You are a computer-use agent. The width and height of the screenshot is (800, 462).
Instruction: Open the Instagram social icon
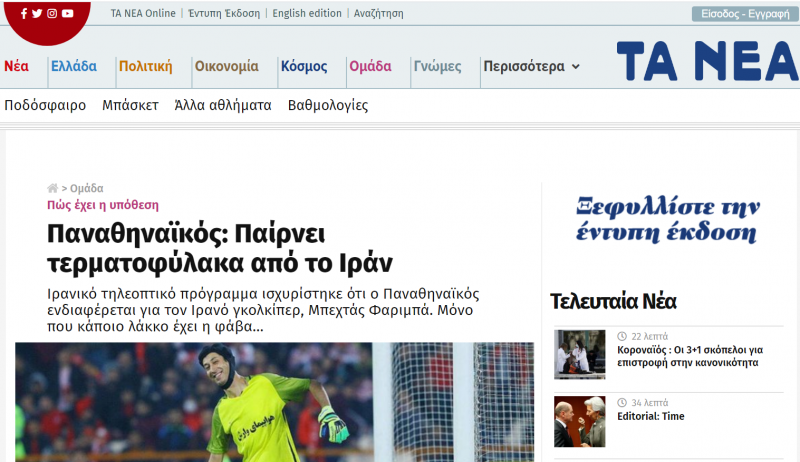pos(52,14)
